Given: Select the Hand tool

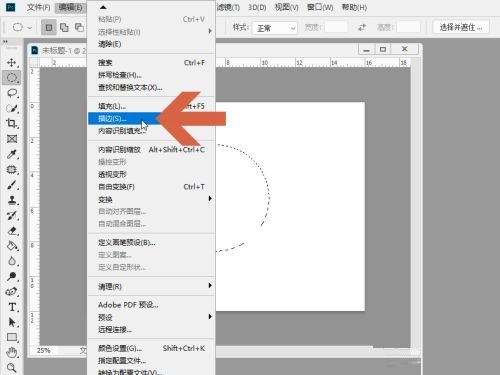Looking at the screenshot, I should coord(12,353).
